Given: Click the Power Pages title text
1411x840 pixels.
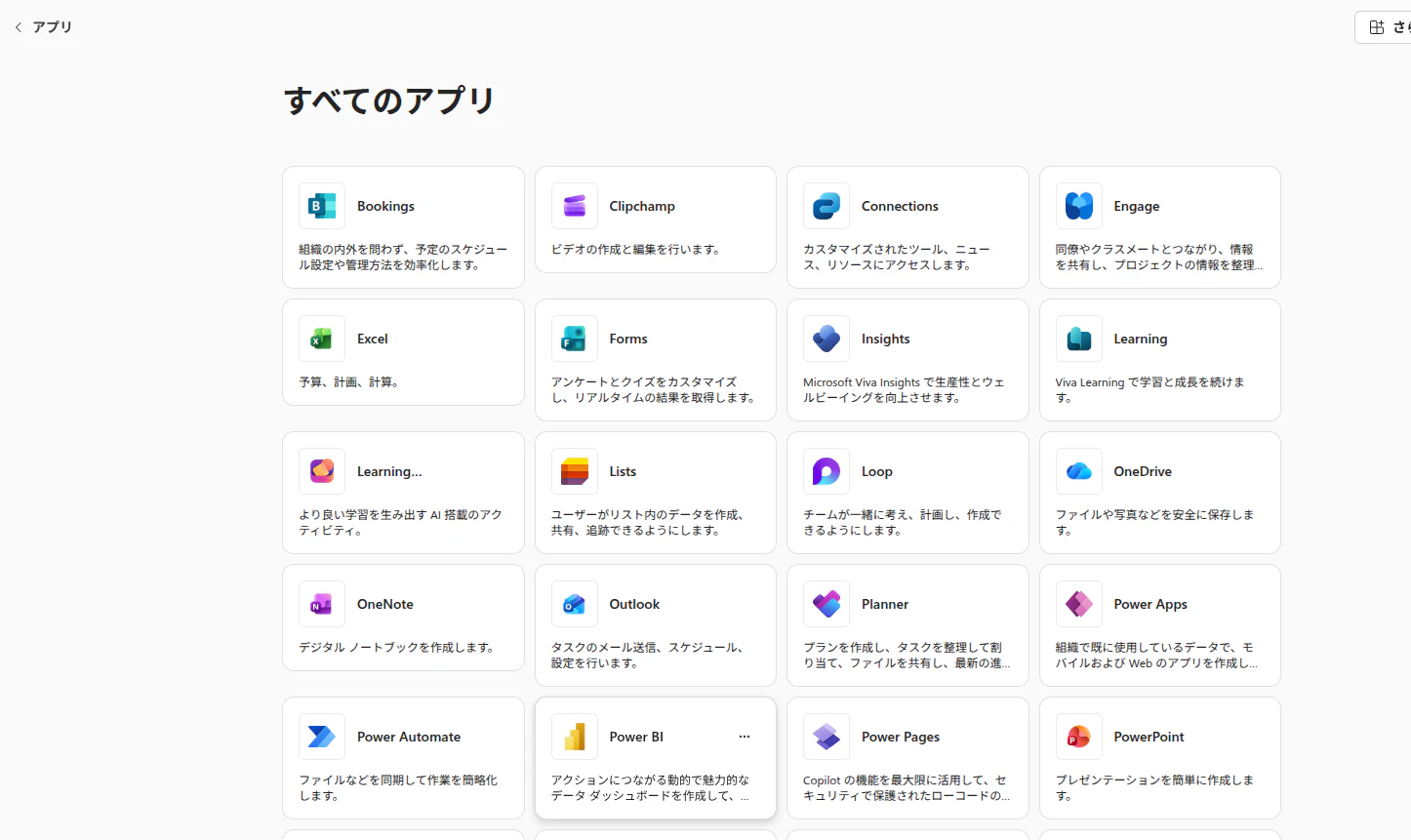Looking at the screenshot, I should click(x=901, y=737).
